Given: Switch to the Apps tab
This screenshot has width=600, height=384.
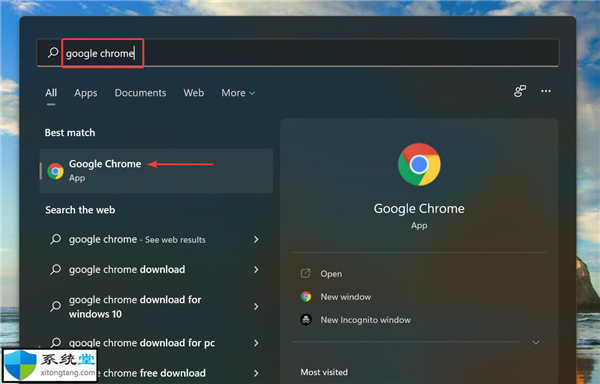Looking at the screenshot, I should [85, 93].
